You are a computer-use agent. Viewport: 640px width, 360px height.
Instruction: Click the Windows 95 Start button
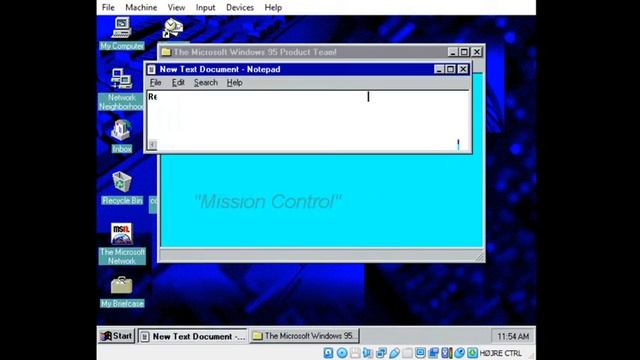(x=117, y=336)
